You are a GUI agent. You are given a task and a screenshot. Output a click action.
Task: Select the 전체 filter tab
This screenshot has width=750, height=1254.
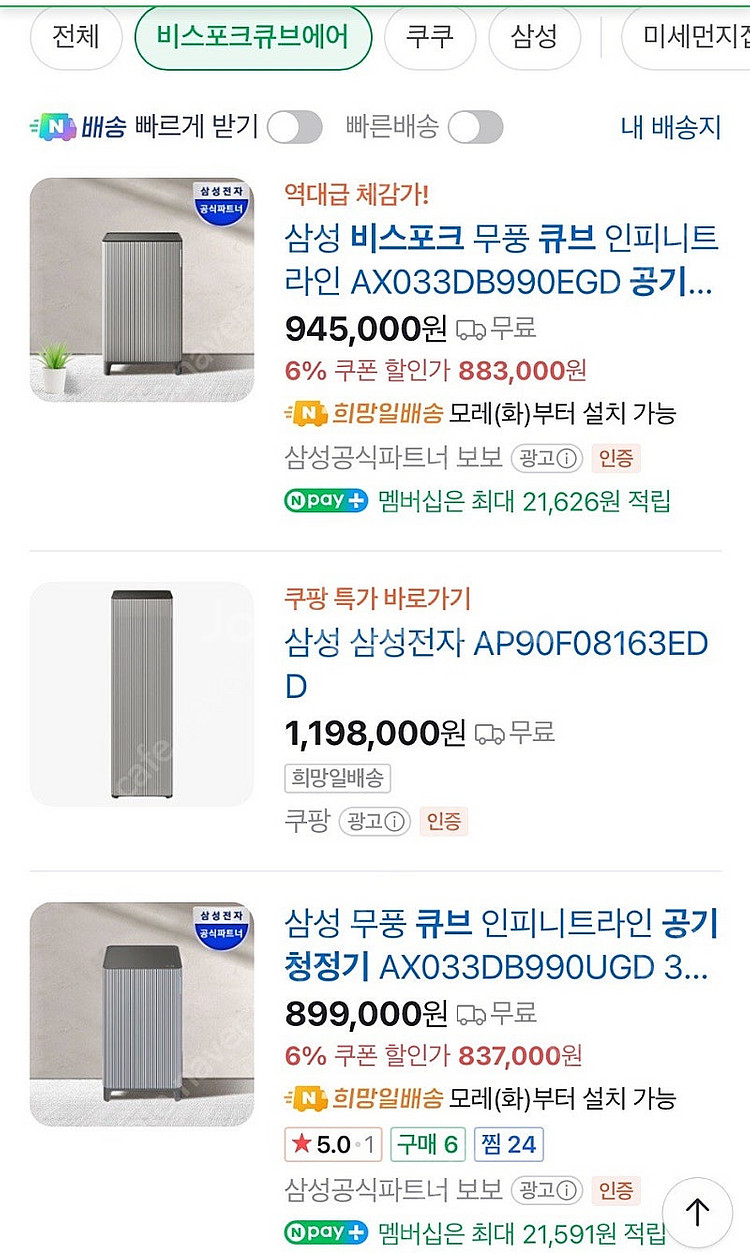75,37
